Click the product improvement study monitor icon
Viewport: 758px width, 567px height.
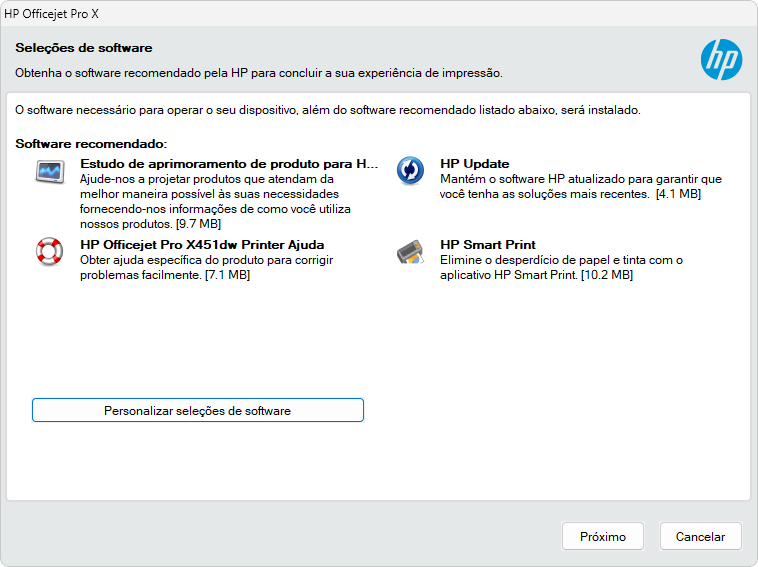[50, 172]
